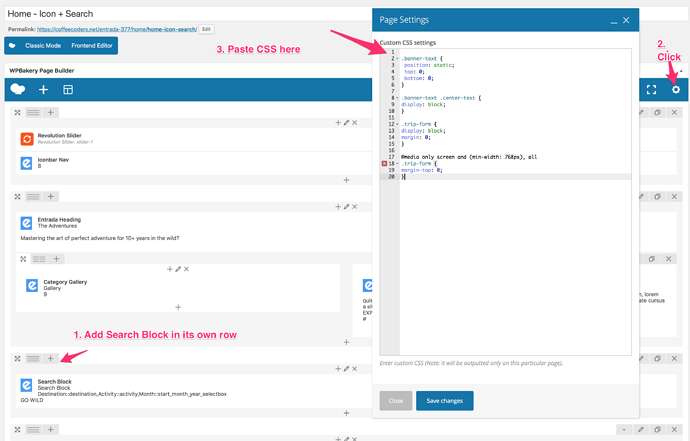Fold the .center-text block at line 8
The image size is (690, 441).
397,98
